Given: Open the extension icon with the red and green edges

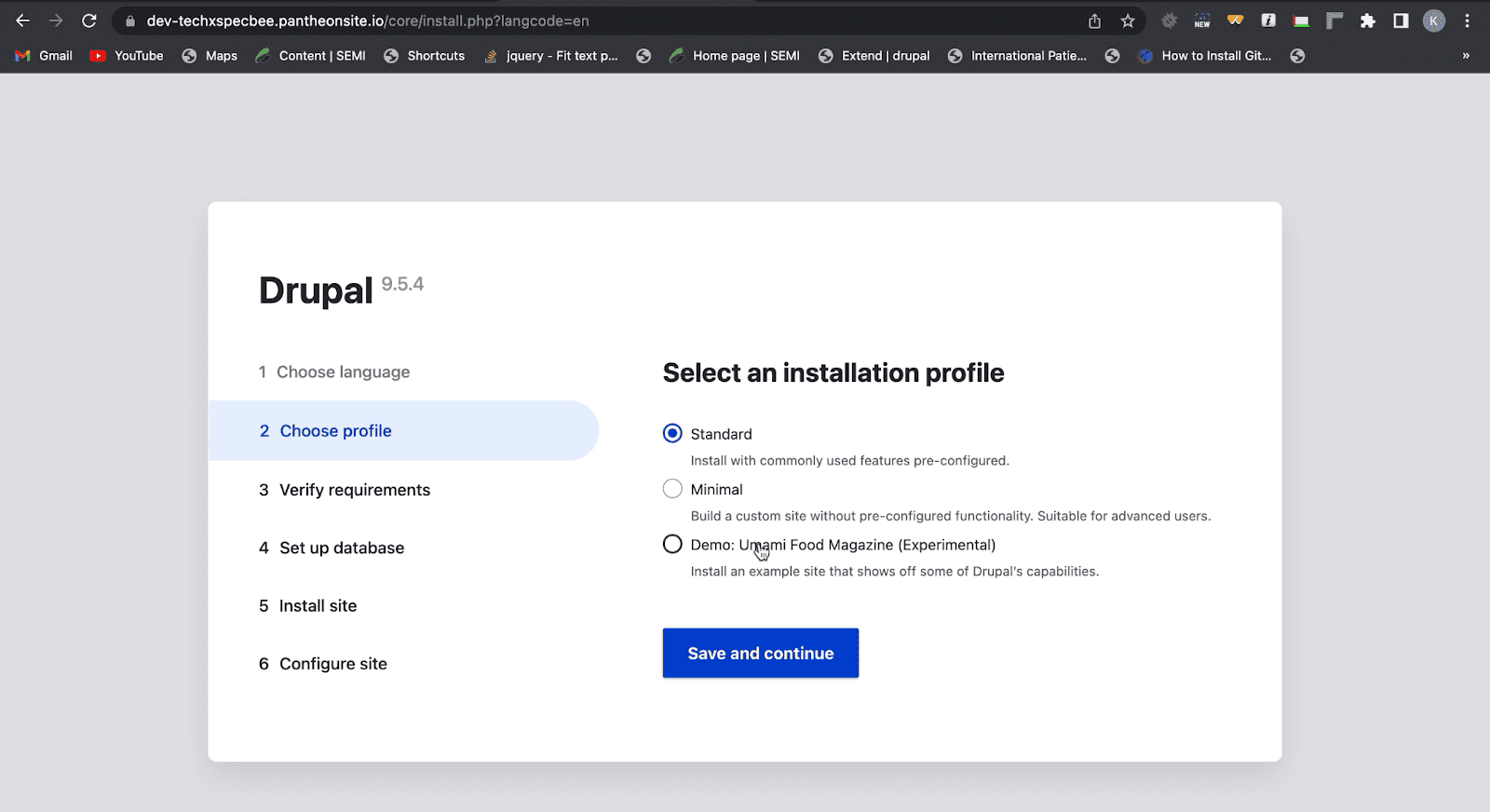Looking at the screenshot, I should tap(1301, 21).
